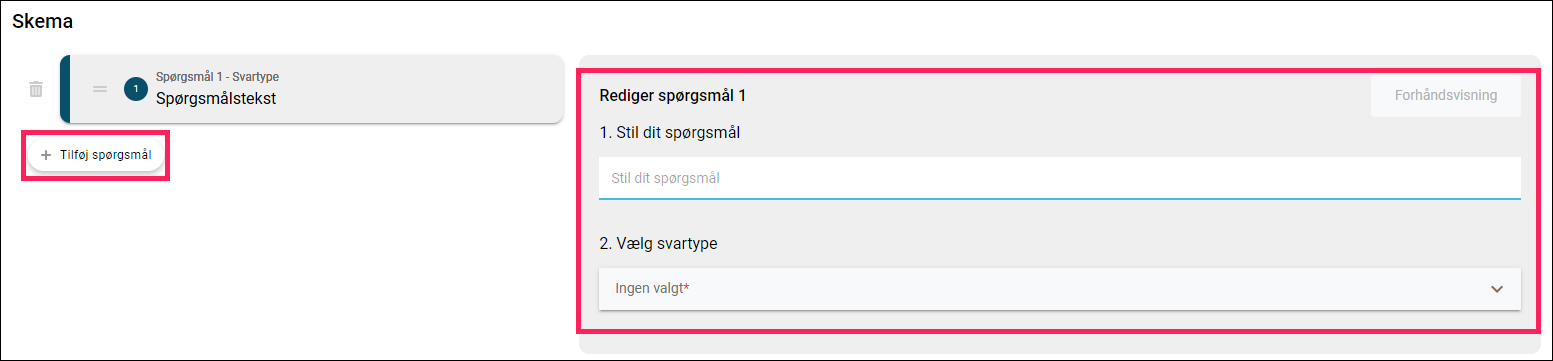Open Forhåndsvisning preview
This screenshot has height=361, width=1553.
(1446, 96)
